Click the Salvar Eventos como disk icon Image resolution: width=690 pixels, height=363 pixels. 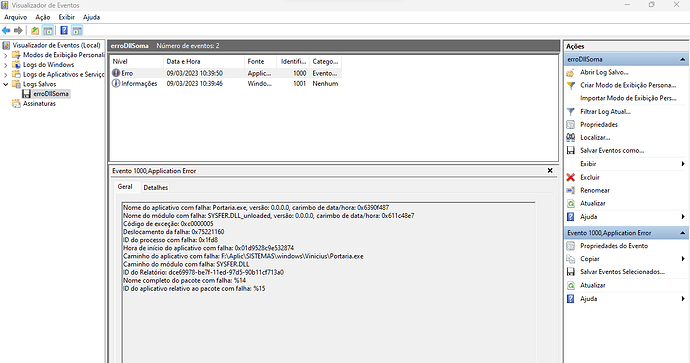pyautogui.click(x=571, y=150)
